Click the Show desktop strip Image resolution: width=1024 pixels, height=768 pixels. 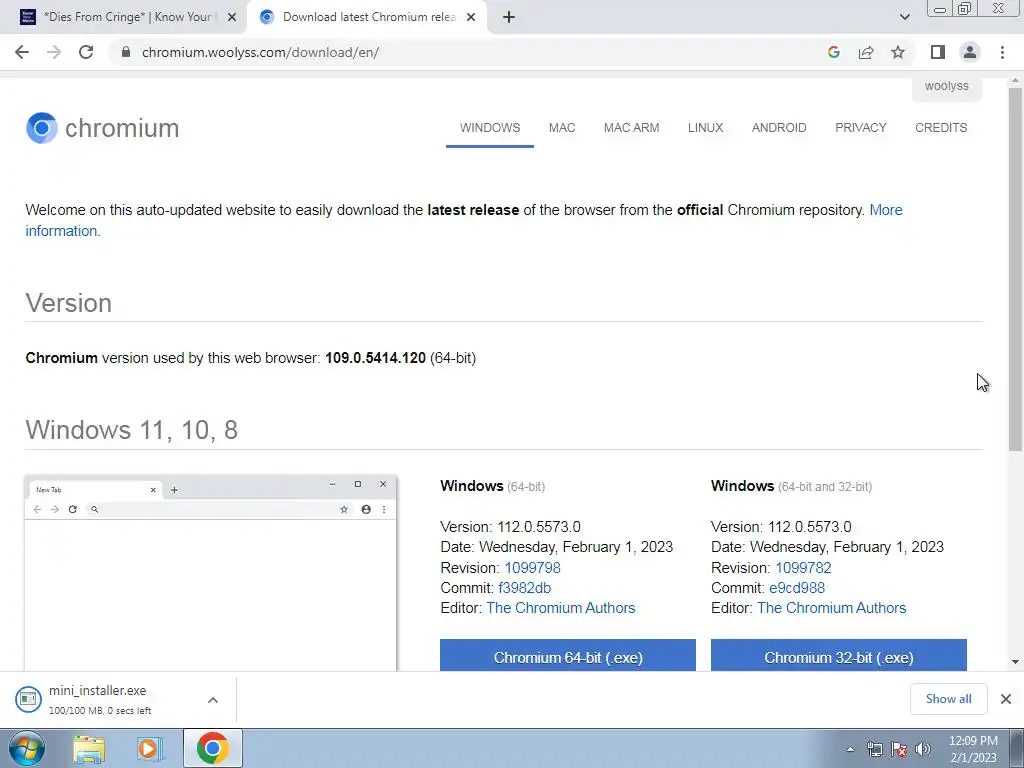pyautogui.click(x=1017, y=748)
